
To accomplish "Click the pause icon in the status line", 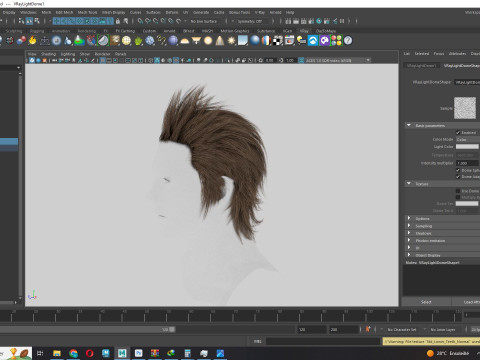I will 342,21.
